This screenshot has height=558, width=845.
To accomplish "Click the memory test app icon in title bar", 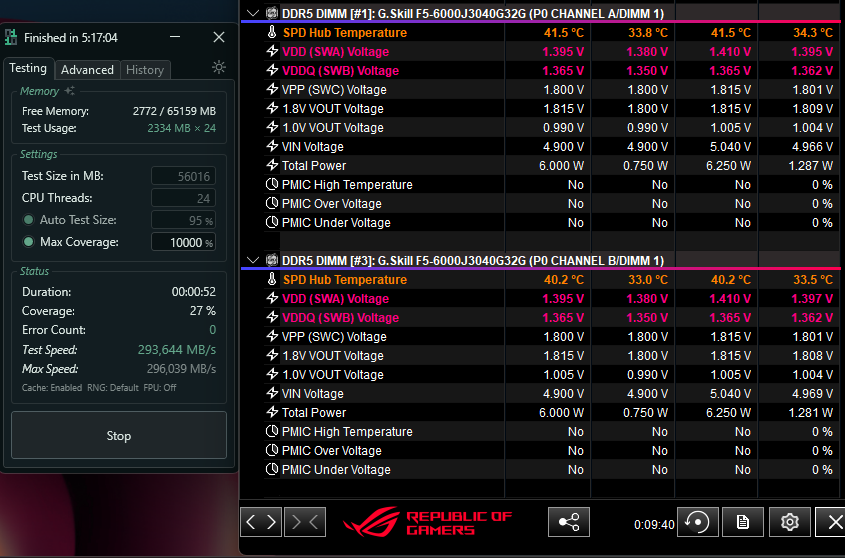I will pyautogui.click(x=11, y=37).
